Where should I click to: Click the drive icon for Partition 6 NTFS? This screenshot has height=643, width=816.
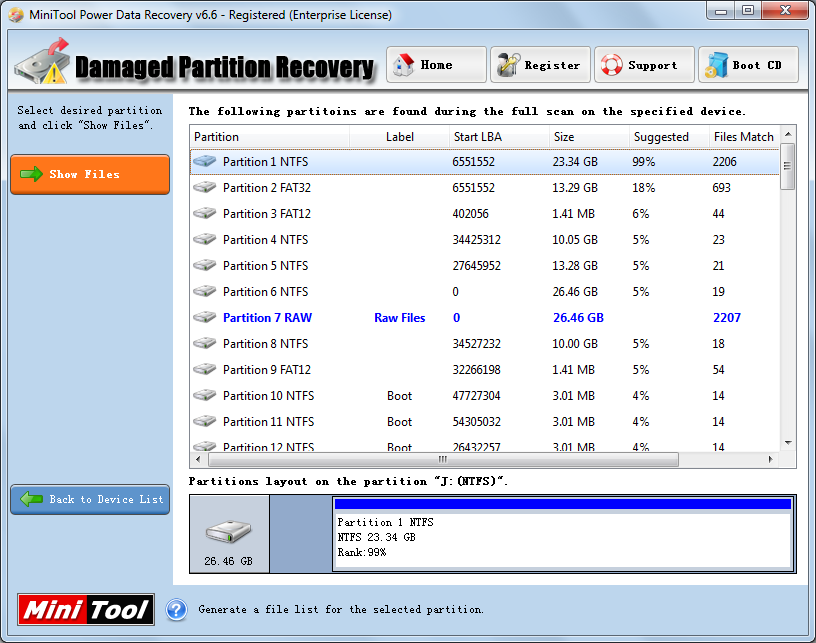click(205, 291)
